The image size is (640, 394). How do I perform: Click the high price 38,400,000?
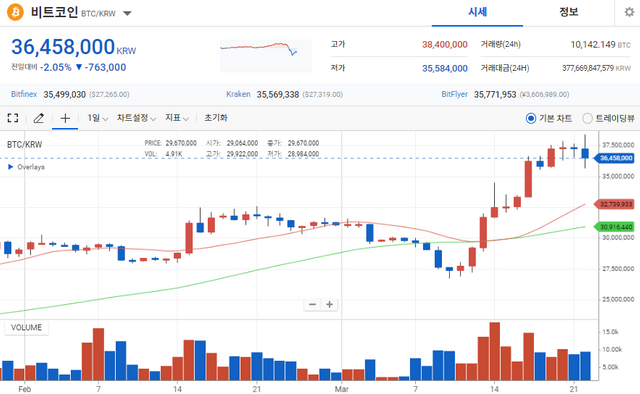coord(444,45)
